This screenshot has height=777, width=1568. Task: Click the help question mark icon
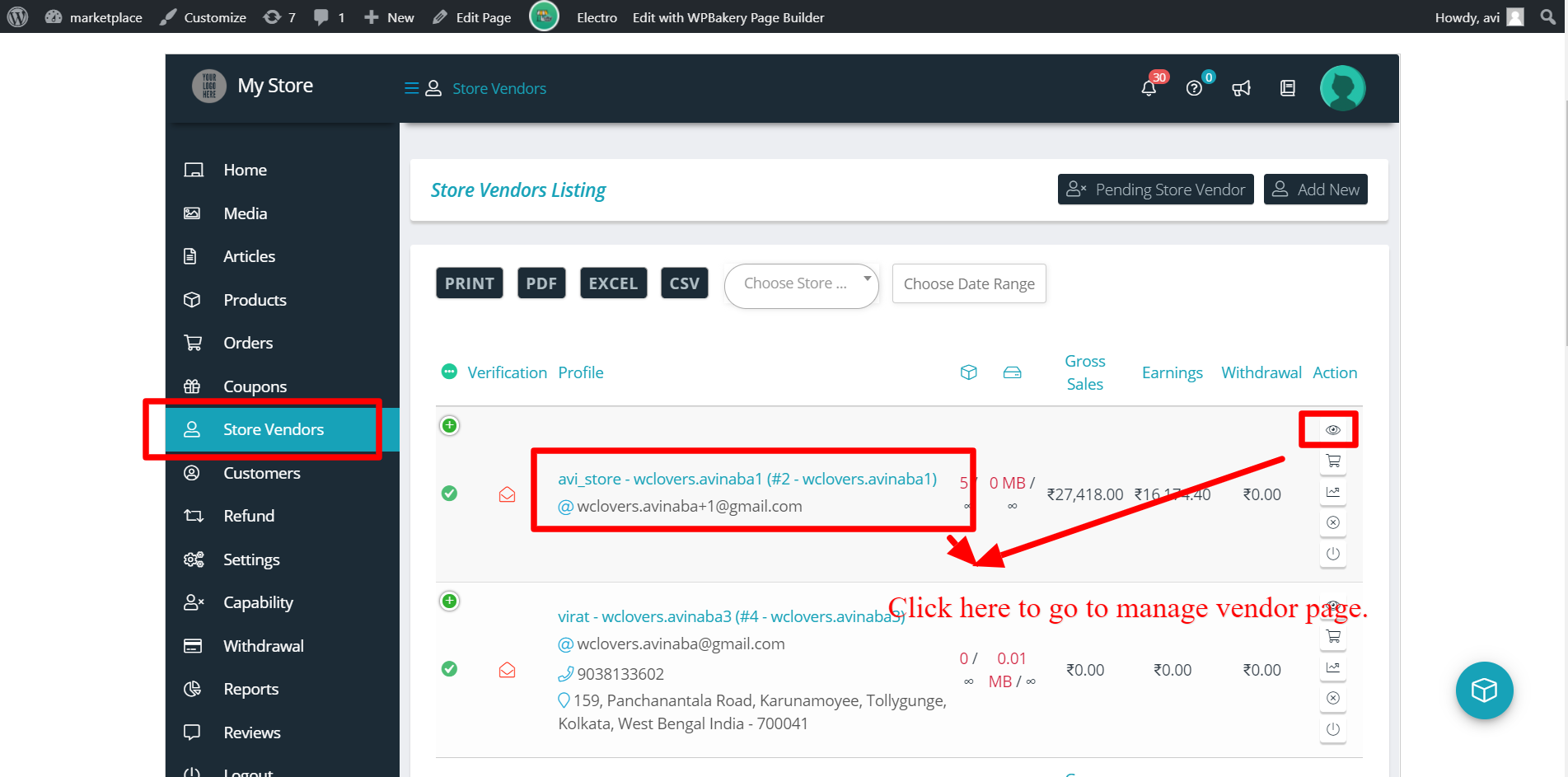click(1194, 88)
